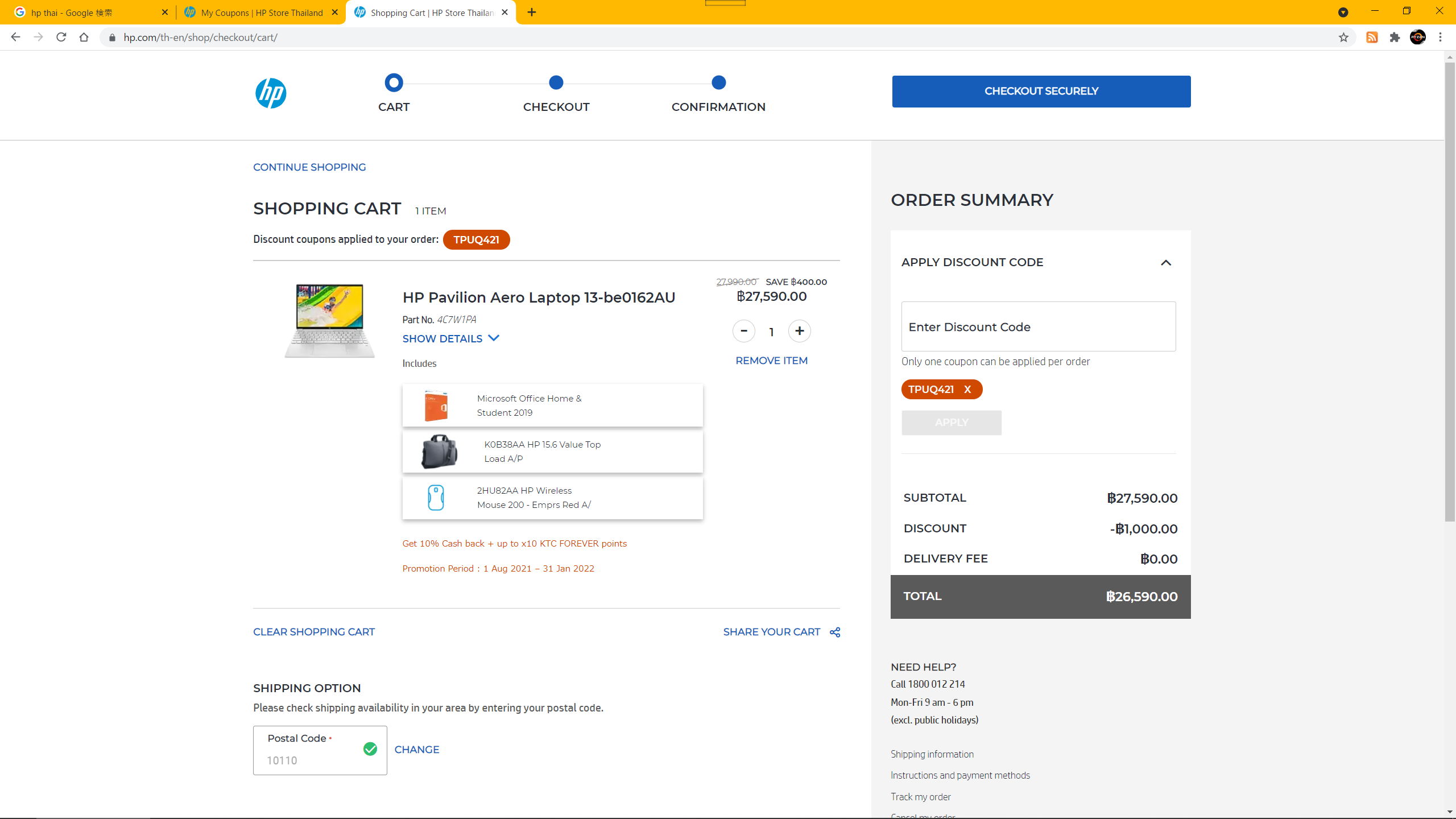Click Call 1800 012 214 text

[928, 684]
